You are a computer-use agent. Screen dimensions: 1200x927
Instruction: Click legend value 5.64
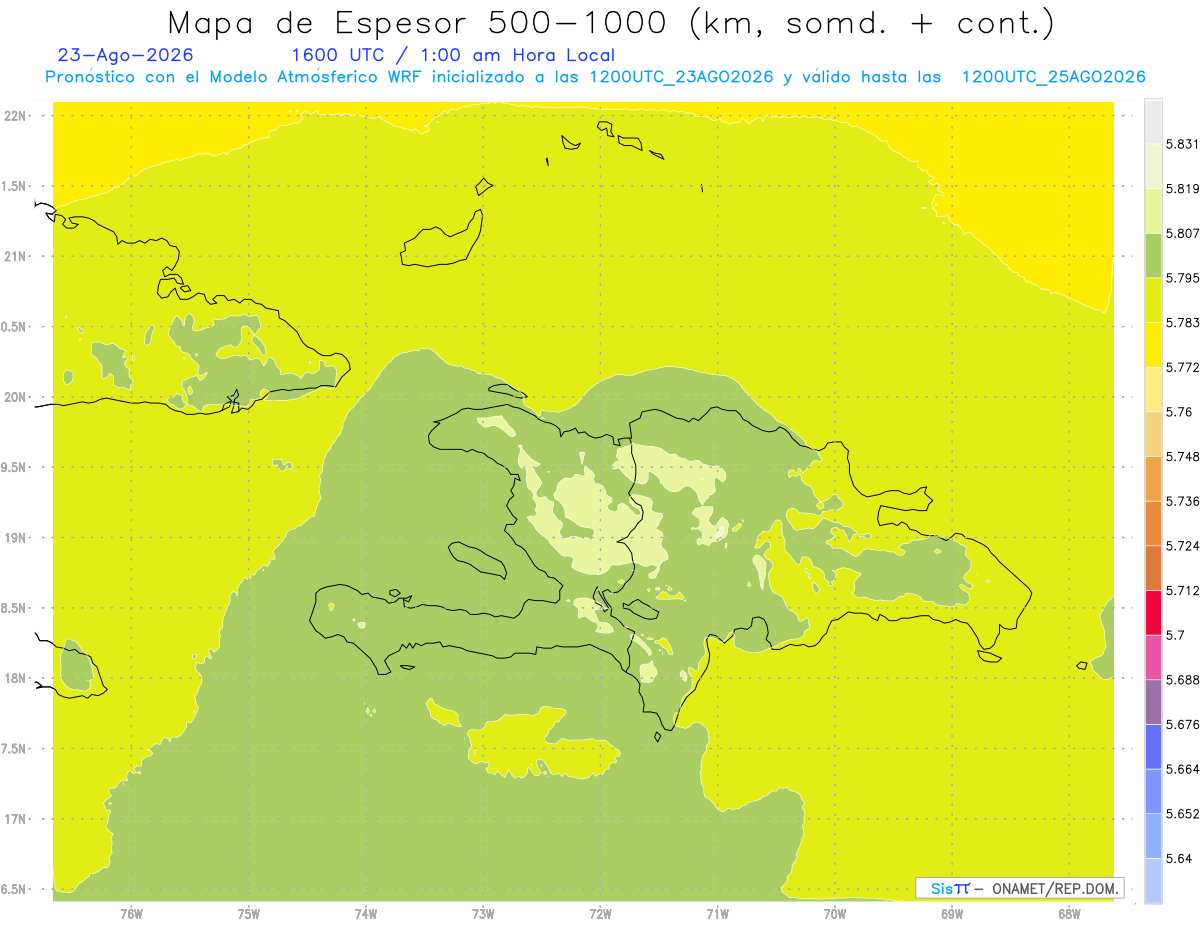1178,859
